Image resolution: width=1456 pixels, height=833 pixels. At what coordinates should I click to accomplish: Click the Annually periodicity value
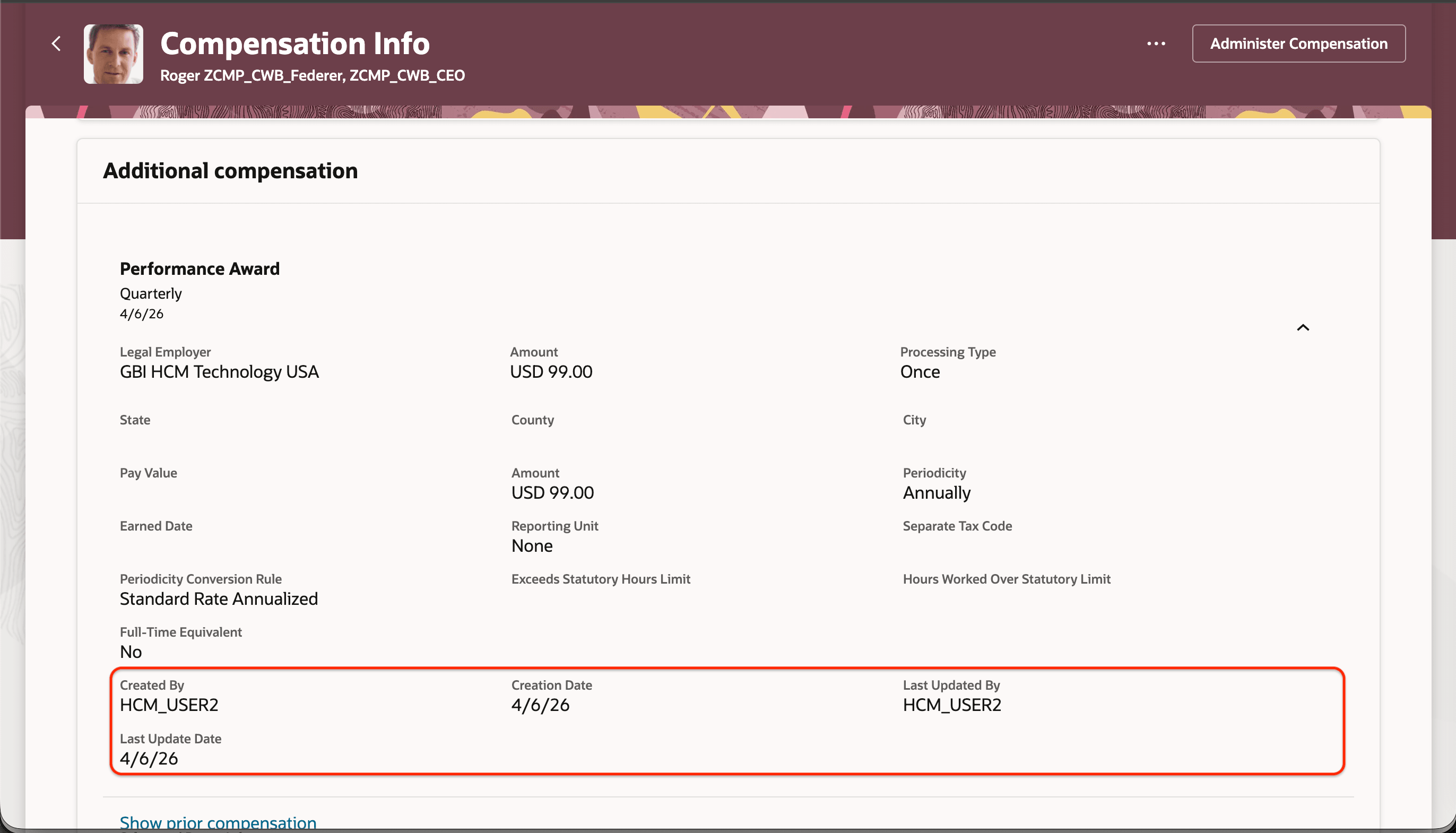(937, 492)
